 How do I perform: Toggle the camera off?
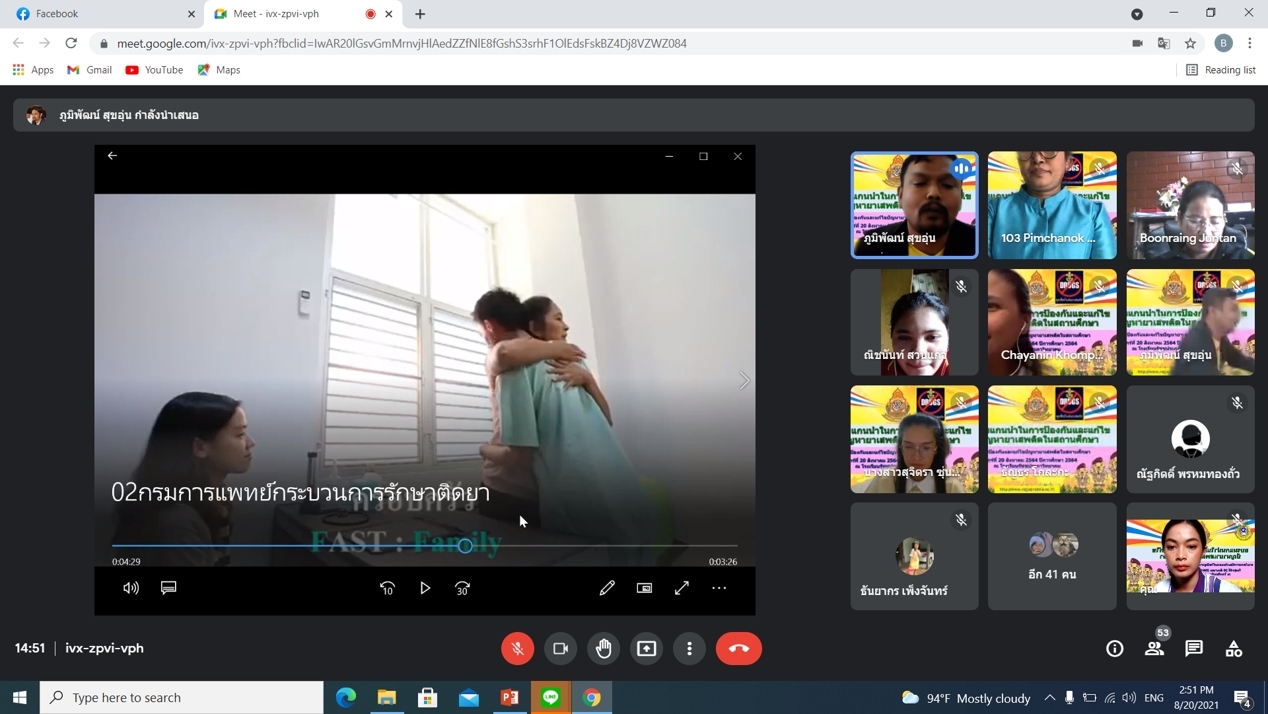pos(561,648)
